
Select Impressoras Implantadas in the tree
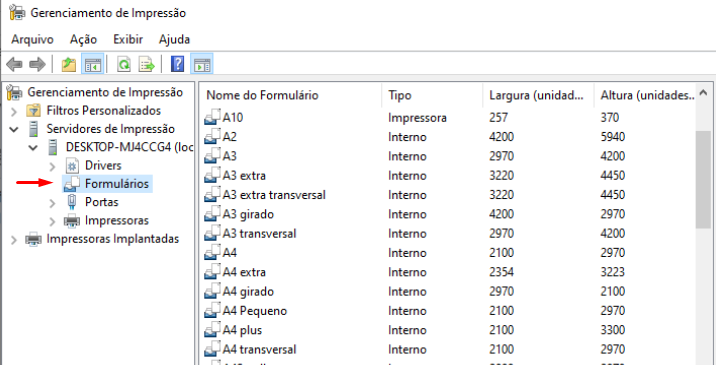(113, 239)
